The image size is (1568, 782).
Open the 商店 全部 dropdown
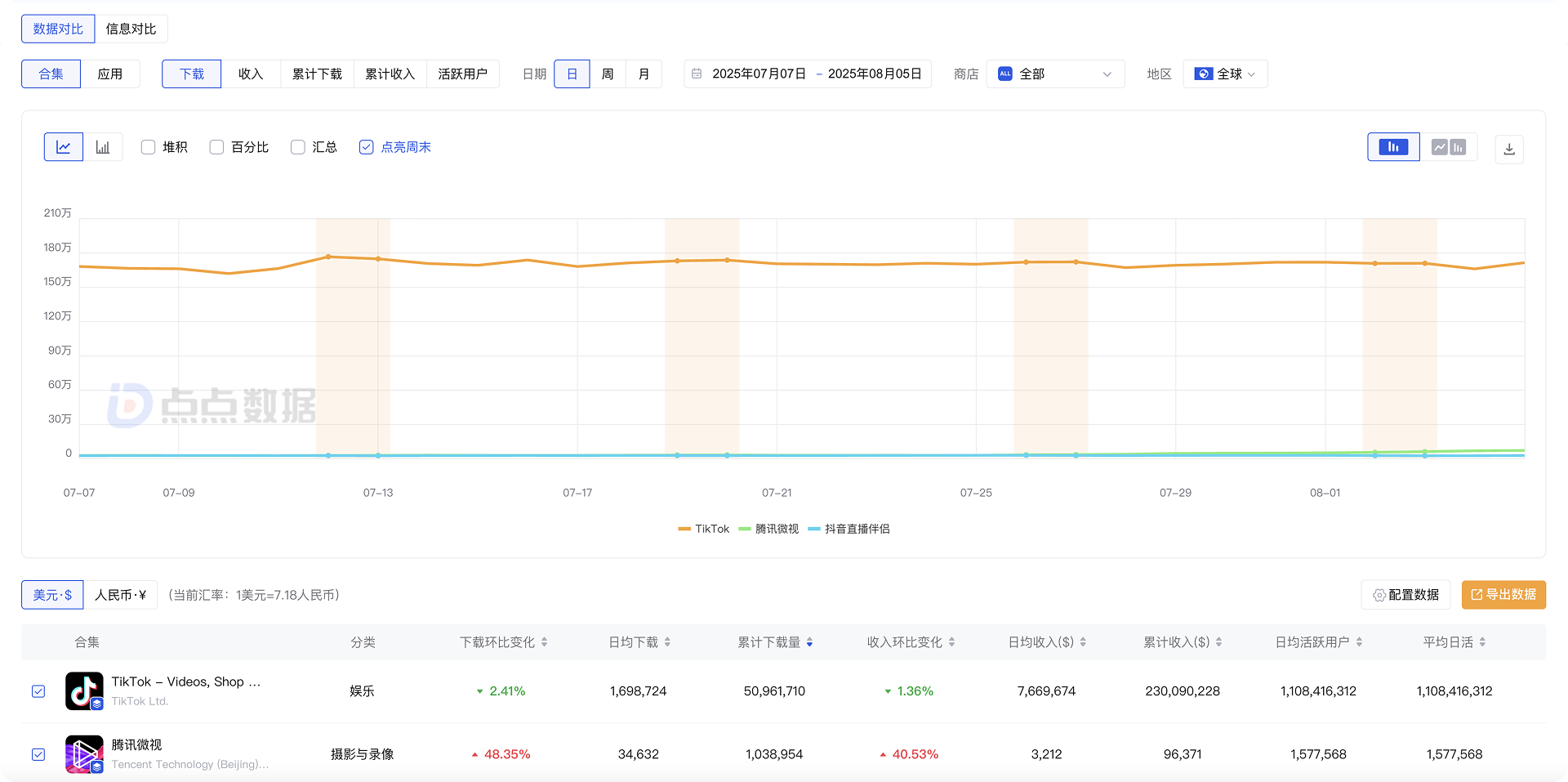[1055, 74]
